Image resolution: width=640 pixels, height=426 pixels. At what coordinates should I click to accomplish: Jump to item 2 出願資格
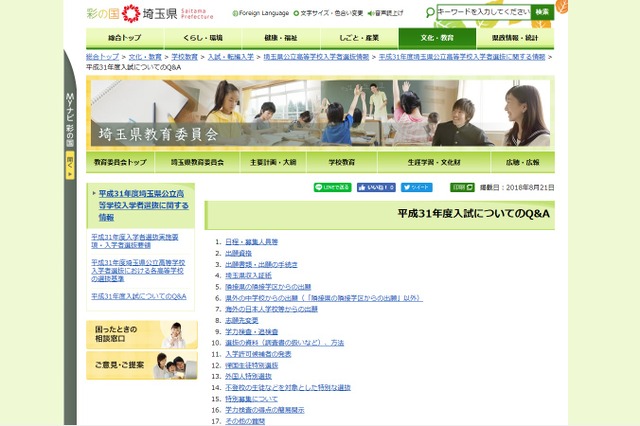238,253
